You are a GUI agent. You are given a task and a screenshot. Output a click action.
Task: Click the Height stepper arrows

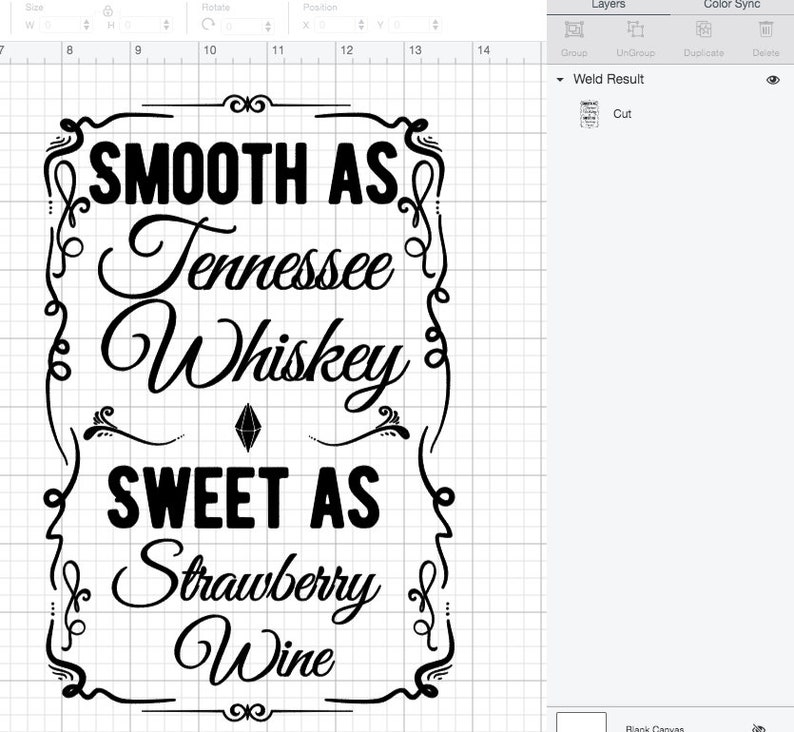[167, 25]
